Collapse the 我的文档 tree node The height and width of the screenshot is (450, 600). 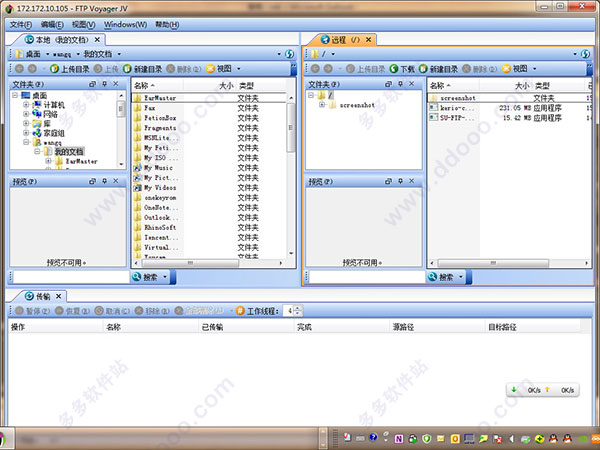tap(38, 152)
